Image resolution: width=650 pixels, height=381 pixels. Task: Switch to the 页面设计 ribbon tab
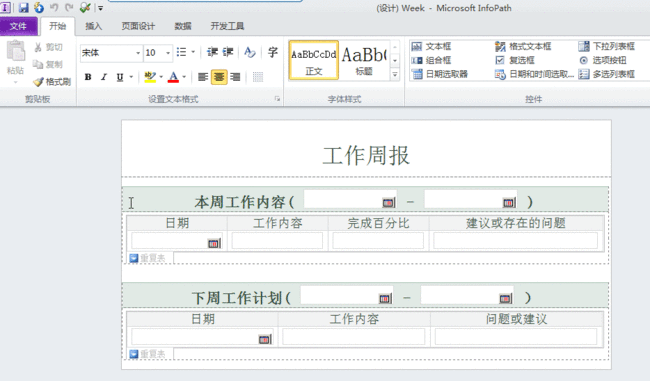coord(138,26)
